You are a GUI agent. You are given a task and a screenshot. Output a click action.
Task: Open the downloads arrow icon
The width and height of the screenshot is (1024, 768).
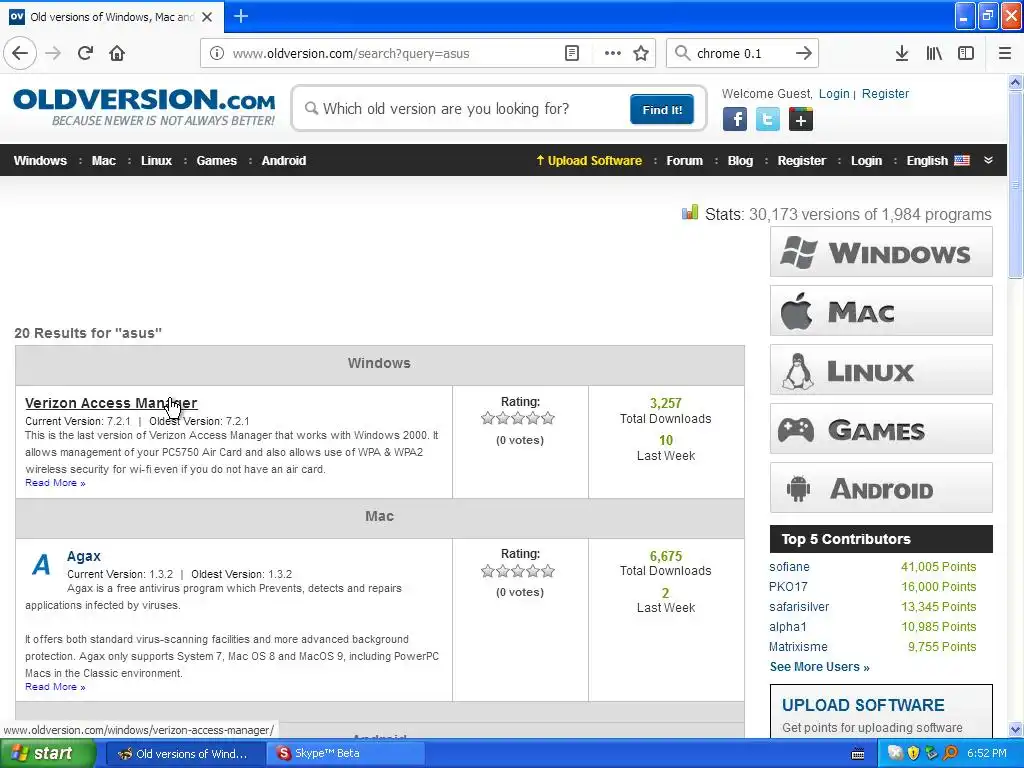click(902, 54)
